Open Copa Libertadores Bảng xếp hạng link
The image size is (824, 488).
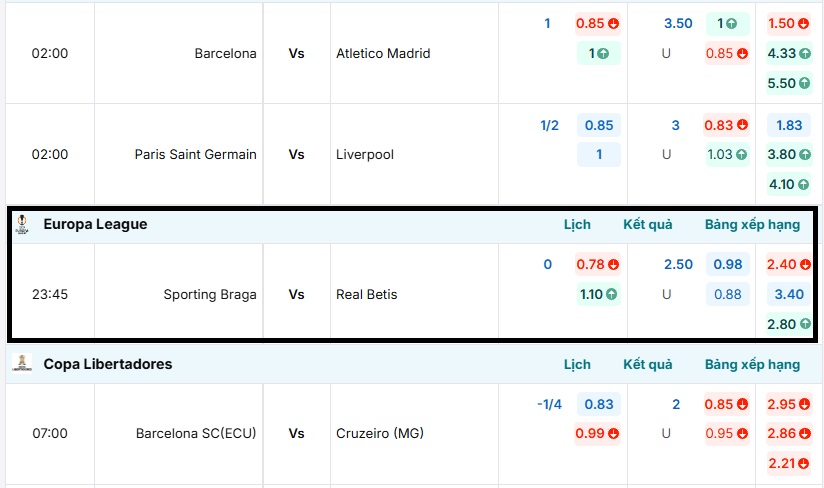752,365
